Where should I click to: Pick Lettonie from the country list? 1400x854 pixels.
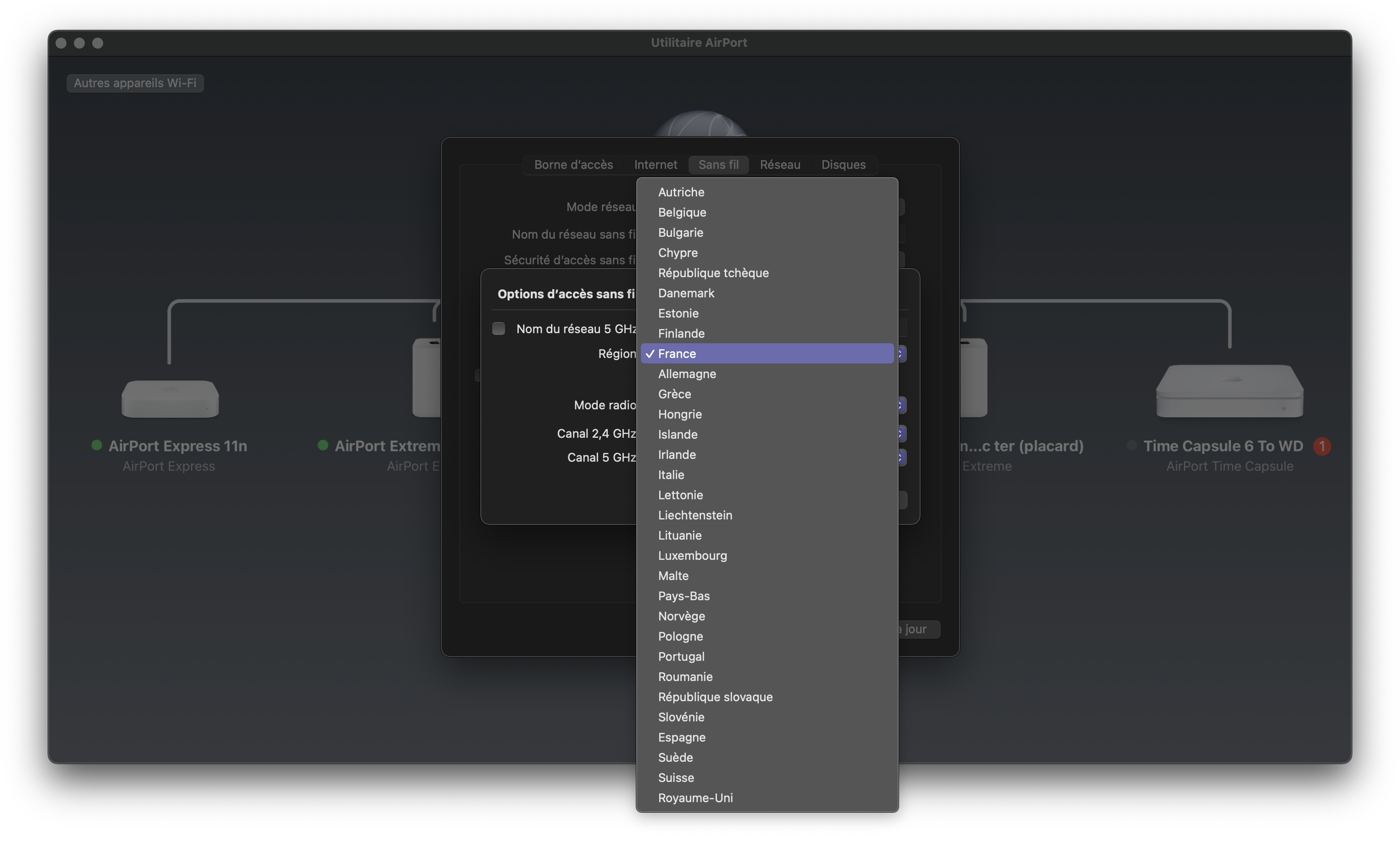767,495
